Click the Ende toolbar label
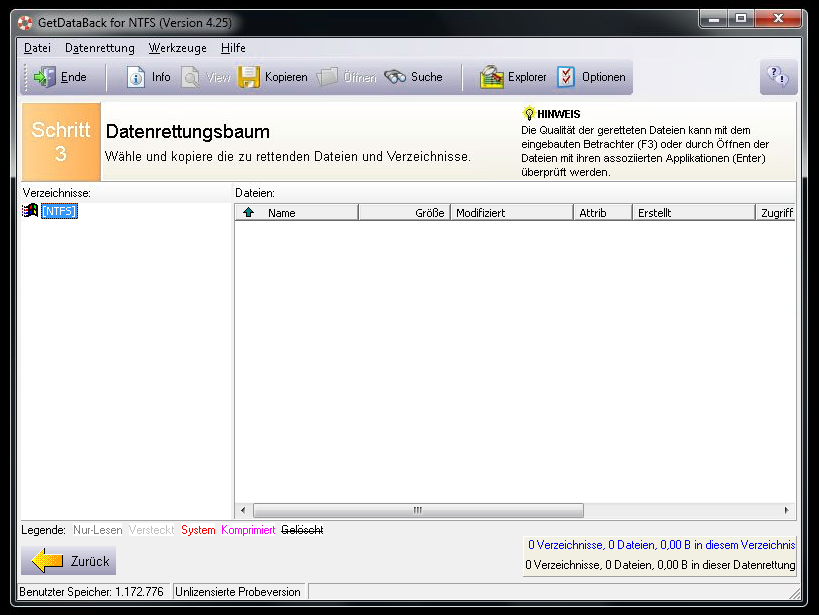 74,77
